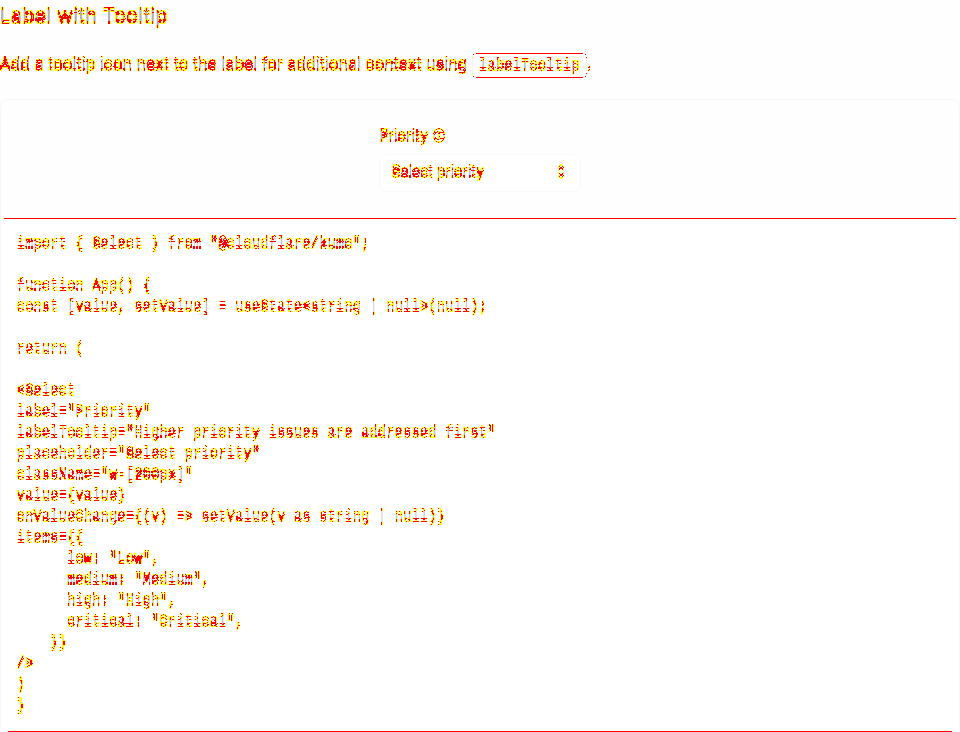Click the labelTooltip inline code badge
The image size is (960, 732).
point(530,65)
